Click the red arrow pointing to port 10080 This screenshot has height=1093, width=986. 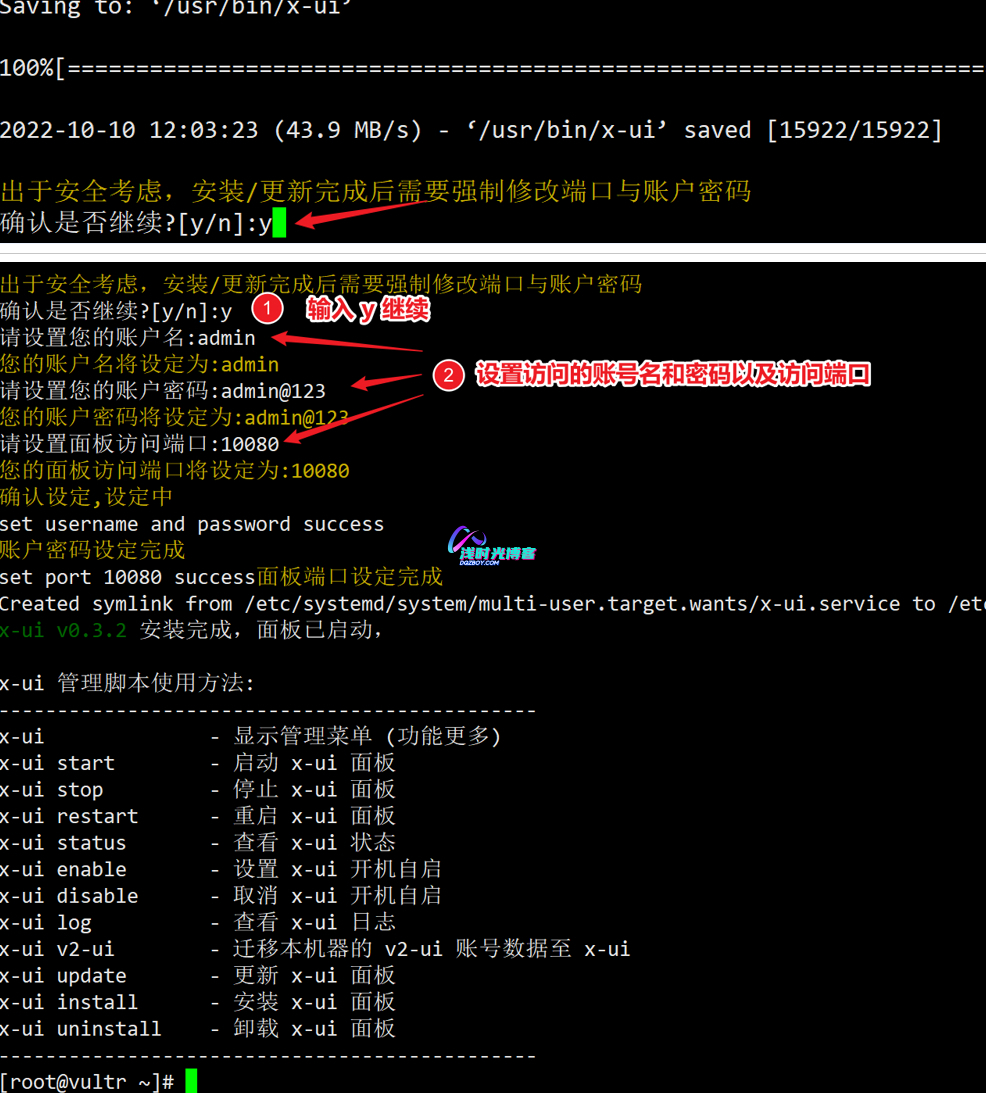coord(355,418)
